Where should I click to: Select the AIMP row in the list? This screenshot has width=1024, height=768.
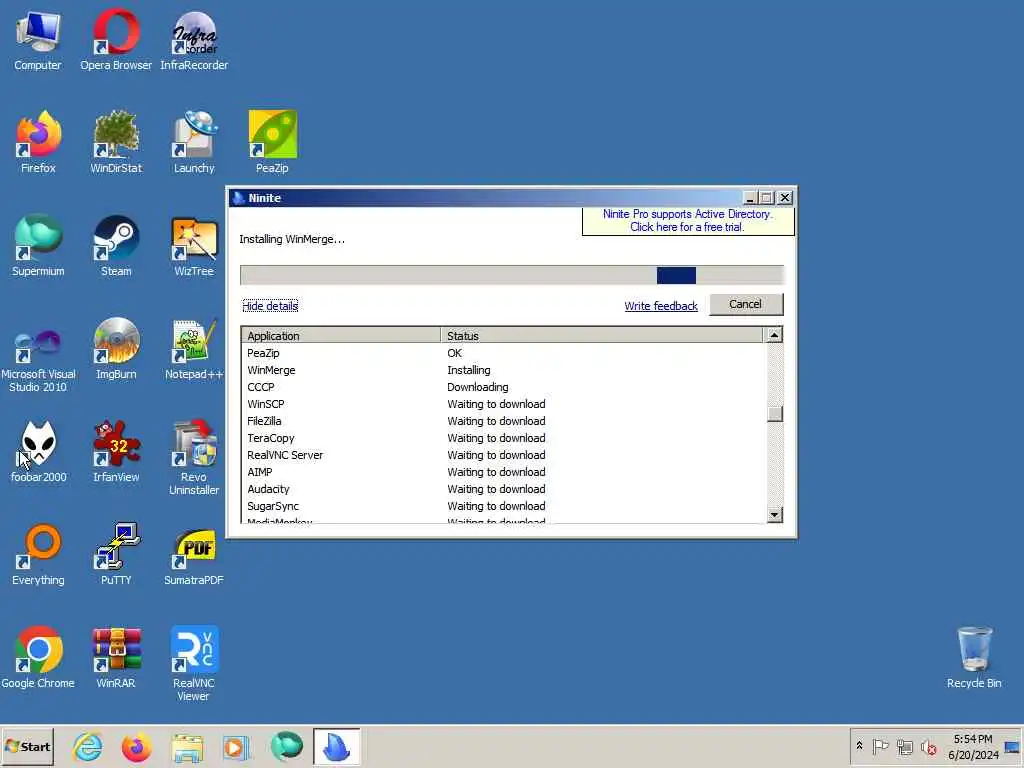click(x=503, y=472)
